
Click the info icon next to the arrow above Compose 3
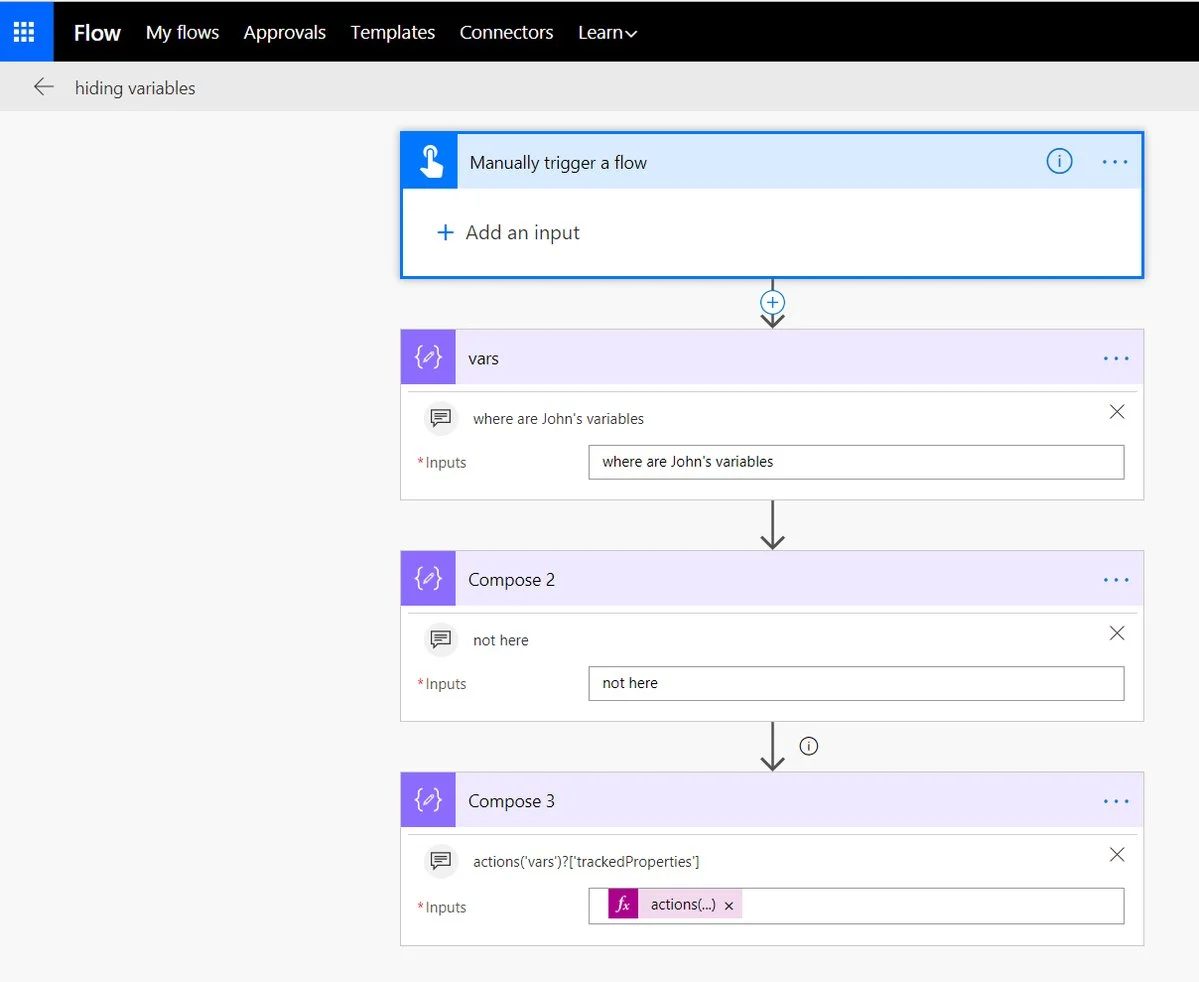(809, 746)
